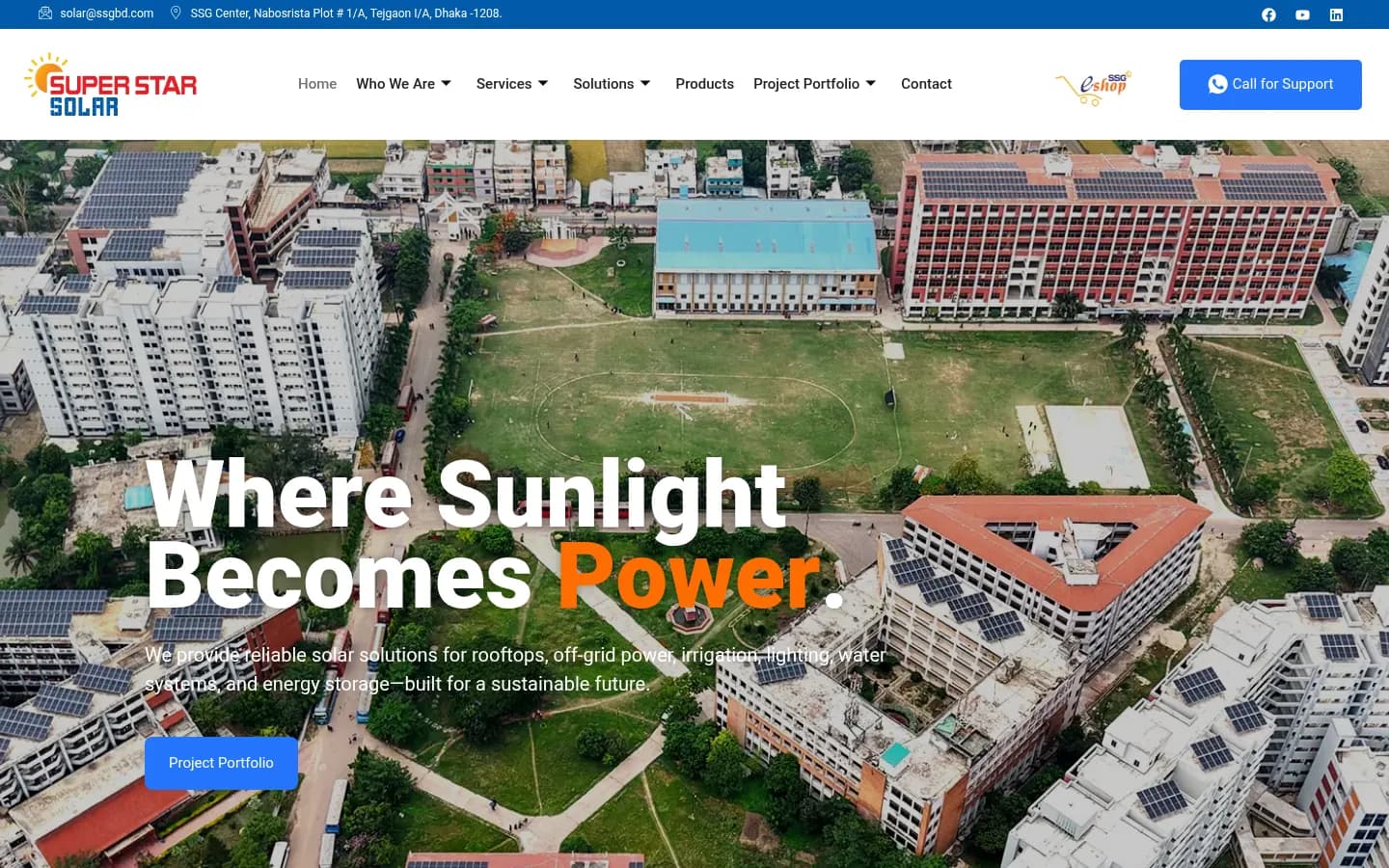The width and height of the screenshot is (1389, 868).
Task: Open the Services menu label
Action: click(504, 84)
